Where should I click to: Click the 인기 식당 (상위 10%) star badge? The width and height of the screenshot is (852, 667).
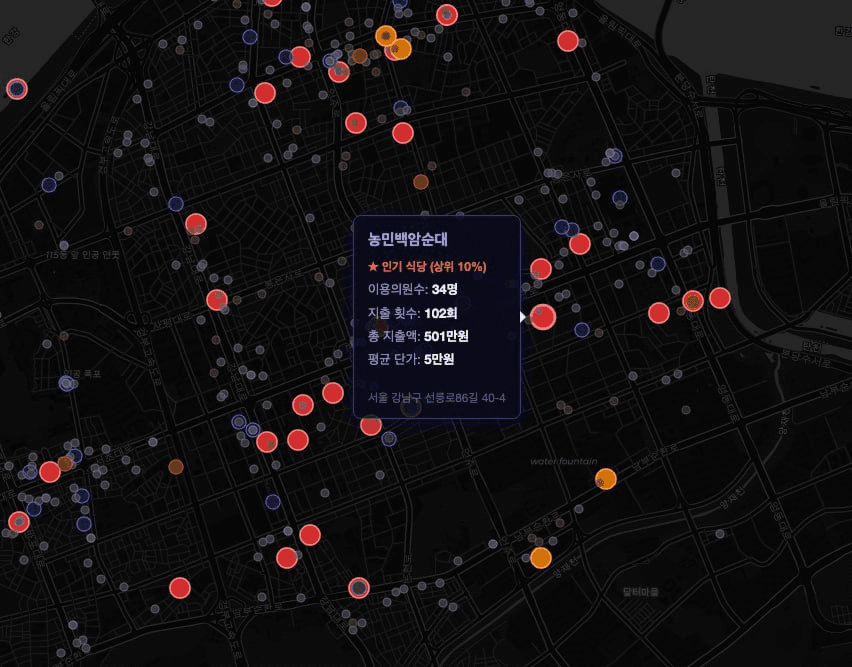[427, 267]
